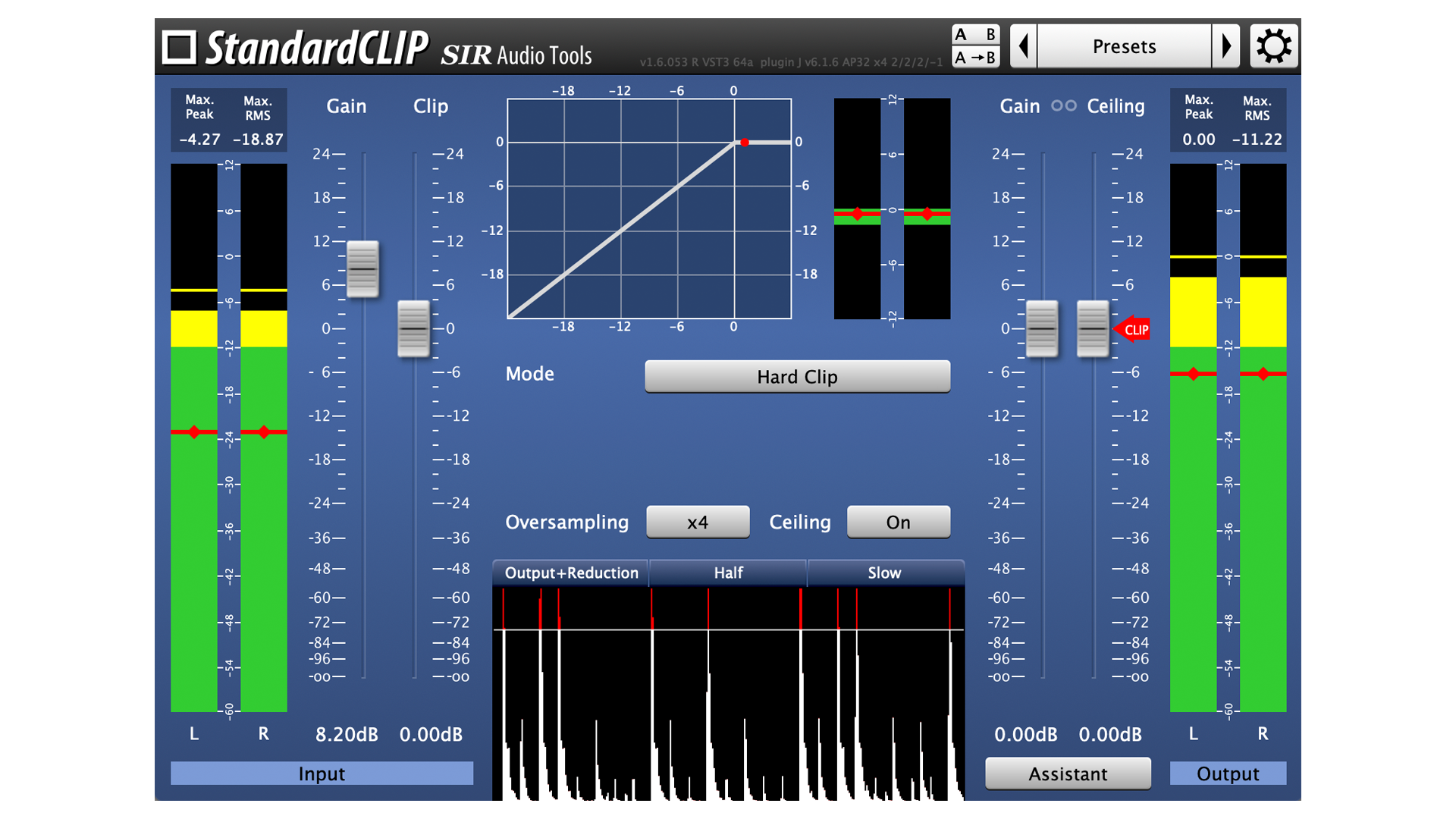
Task: Click the transfer curve graph
Action: tap(649, 209)
